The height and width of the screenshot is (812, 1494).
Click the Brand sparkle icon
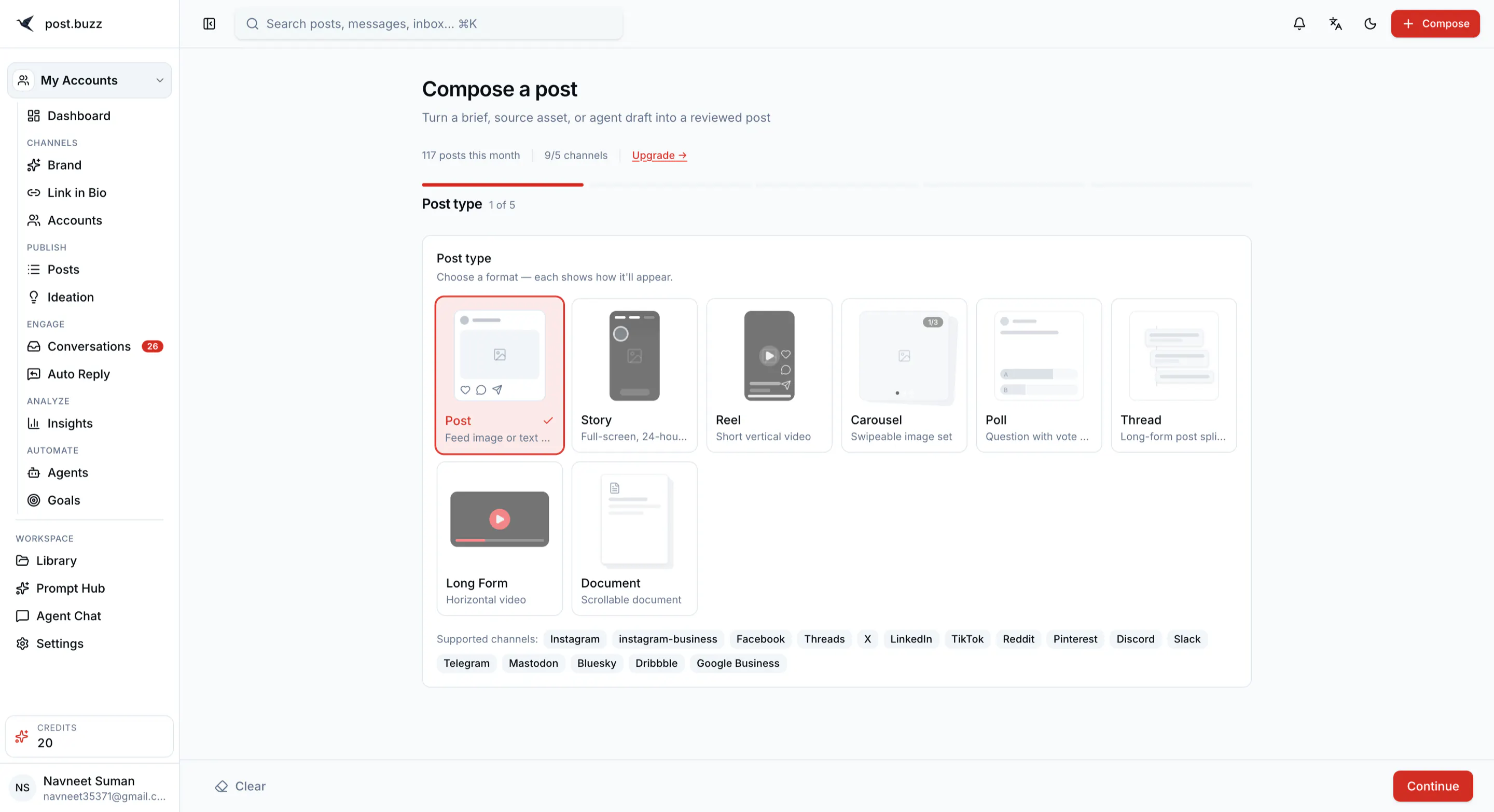click(x=34, y=165)
